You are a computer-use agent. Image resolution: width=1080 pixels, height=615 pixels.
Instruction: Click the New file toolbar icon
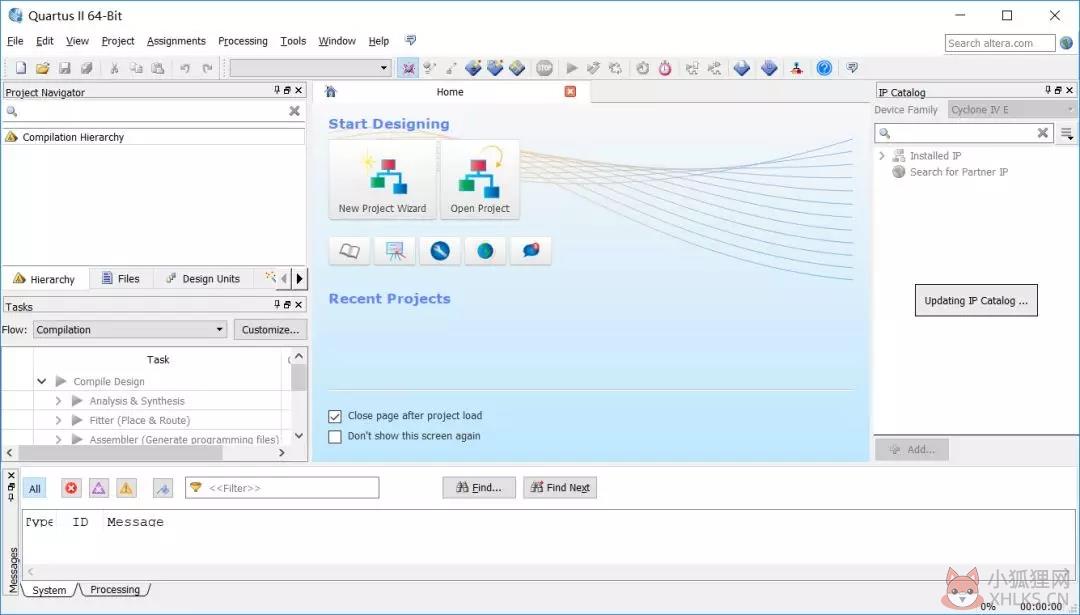click(x=21, y=68)
